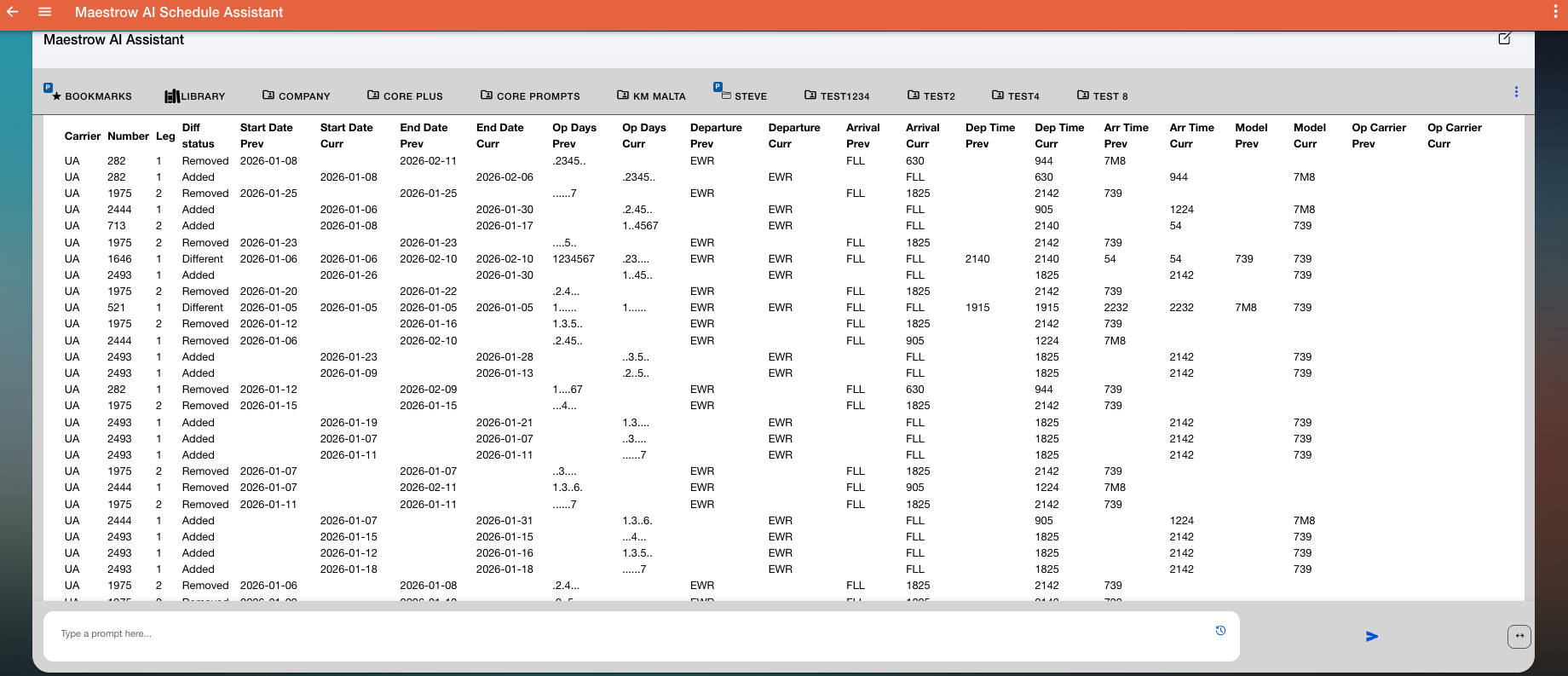Image resolution: width=1568 pixels, height=676 pixels.
Task: Open the TEST 8 tab
Action: pyautogui.click(x=1103, y=96)
